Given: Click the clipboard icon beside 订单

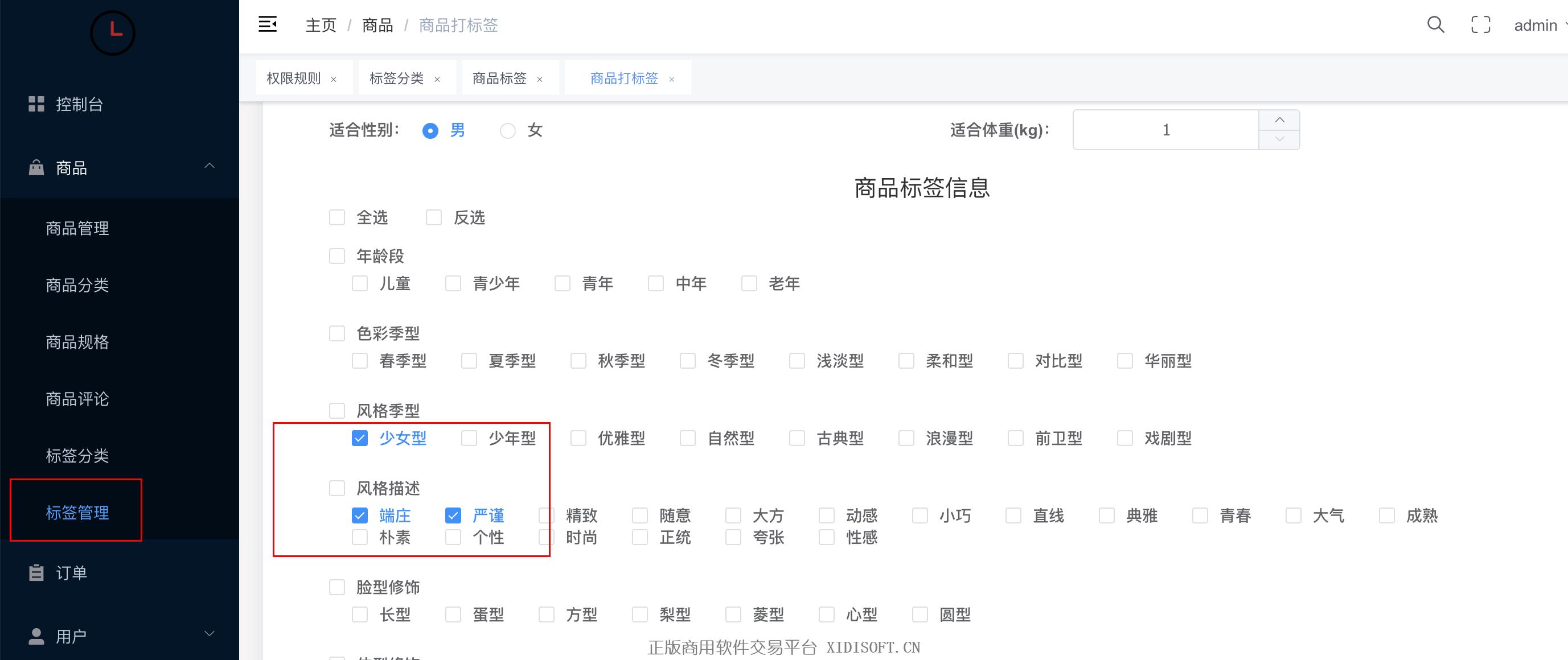Looking at the screenshot, I should pos(36,572).
